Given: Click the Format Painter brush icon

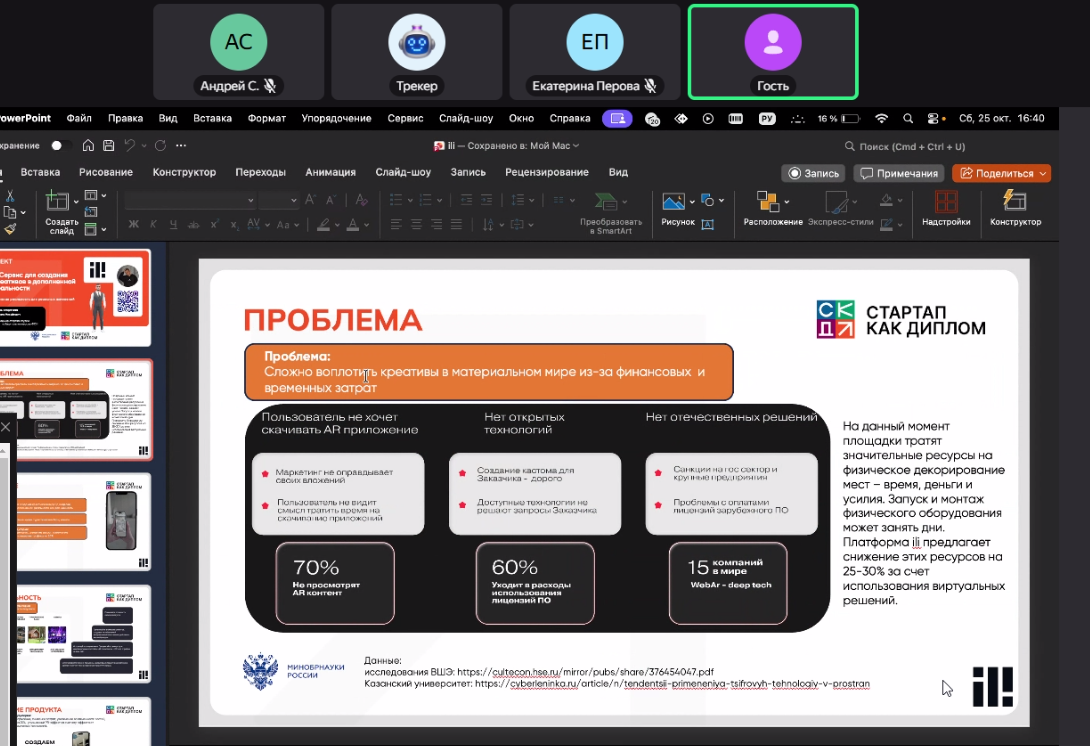Looking at the screenshot, I should (x=10, y=229).
